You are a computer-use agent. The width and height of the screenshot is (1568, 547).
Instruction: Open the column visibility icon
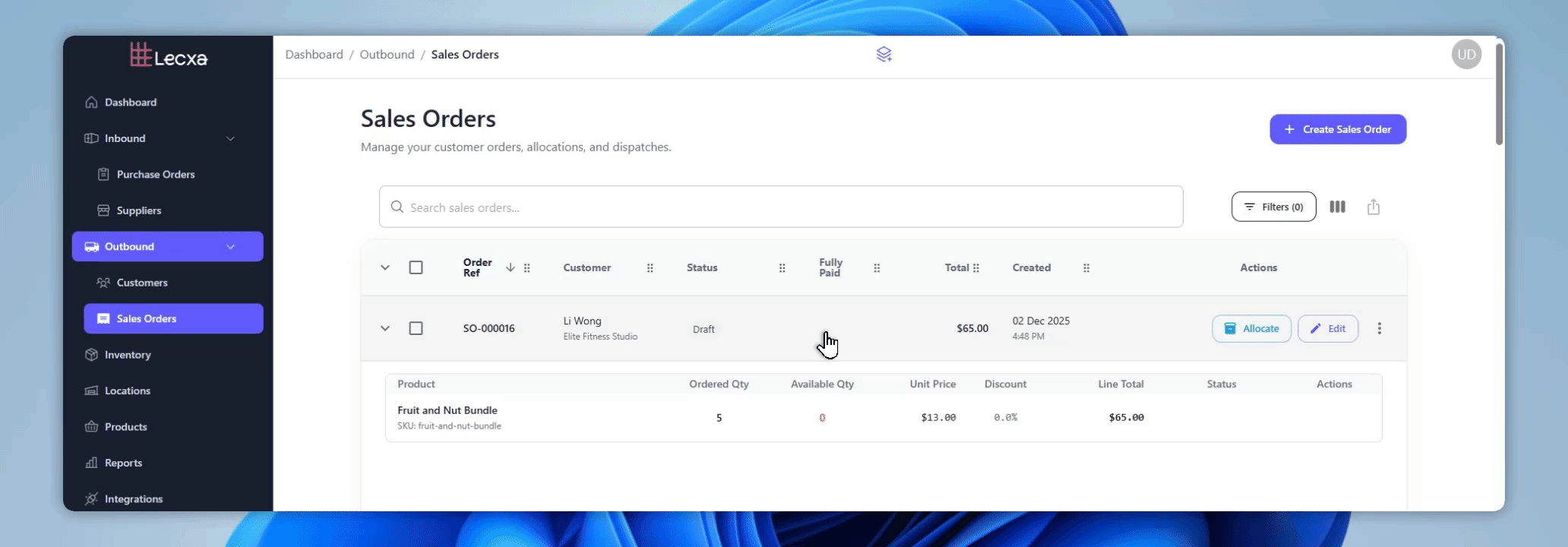(x=1337, y=207)
